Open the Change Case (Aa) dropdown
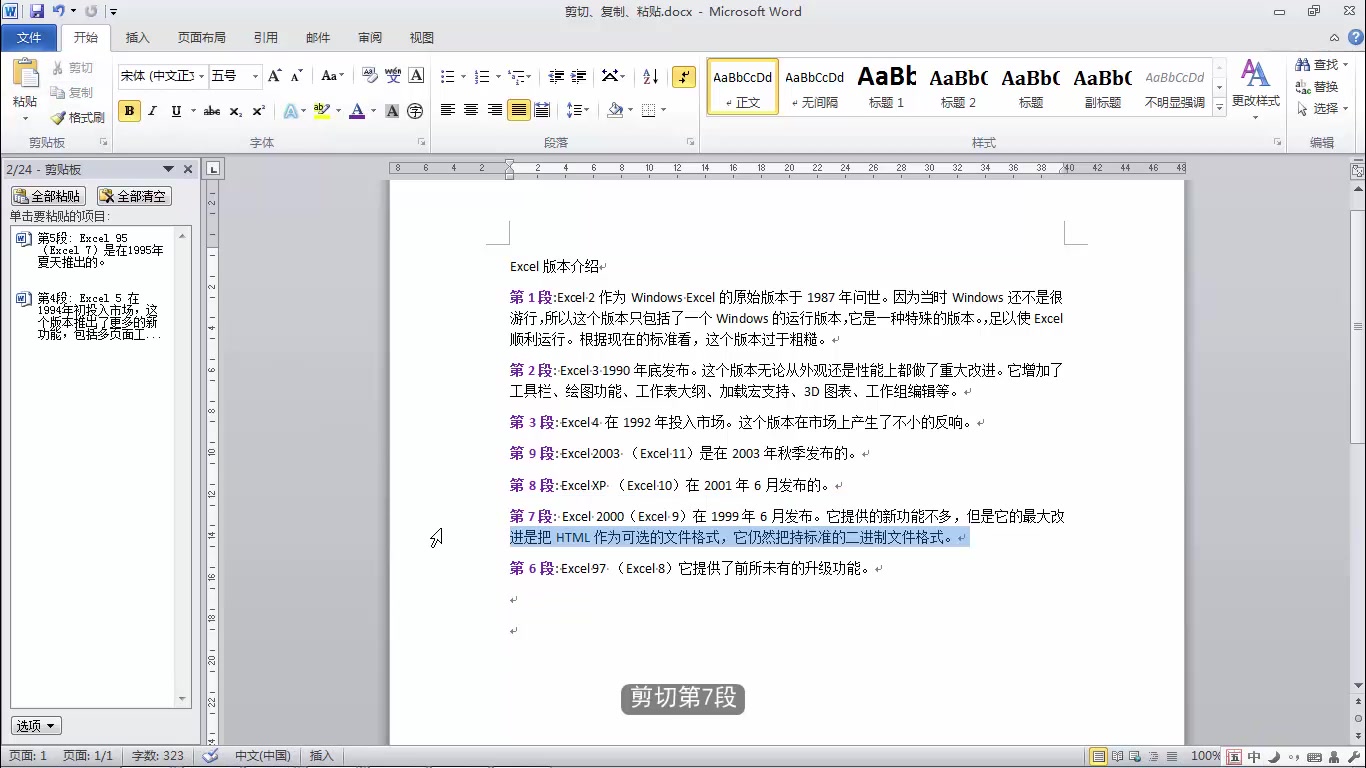This screenshot has height=768, width=1366. point(333,76)
